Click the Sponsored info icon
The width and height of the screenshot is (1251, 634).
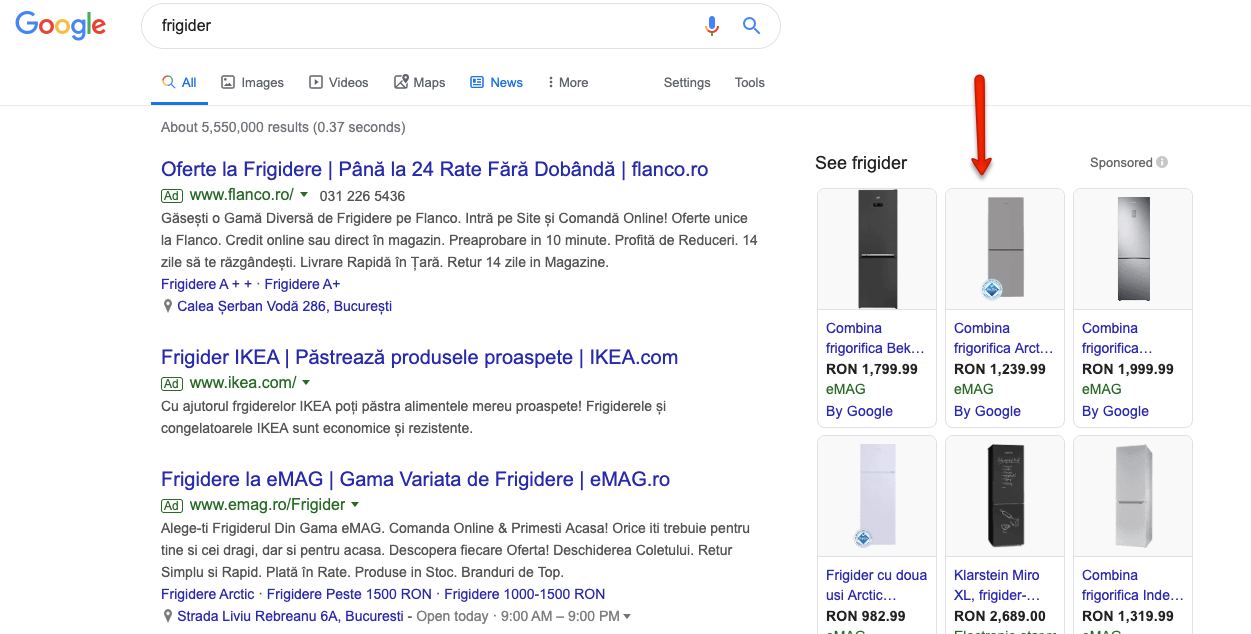1162,162
